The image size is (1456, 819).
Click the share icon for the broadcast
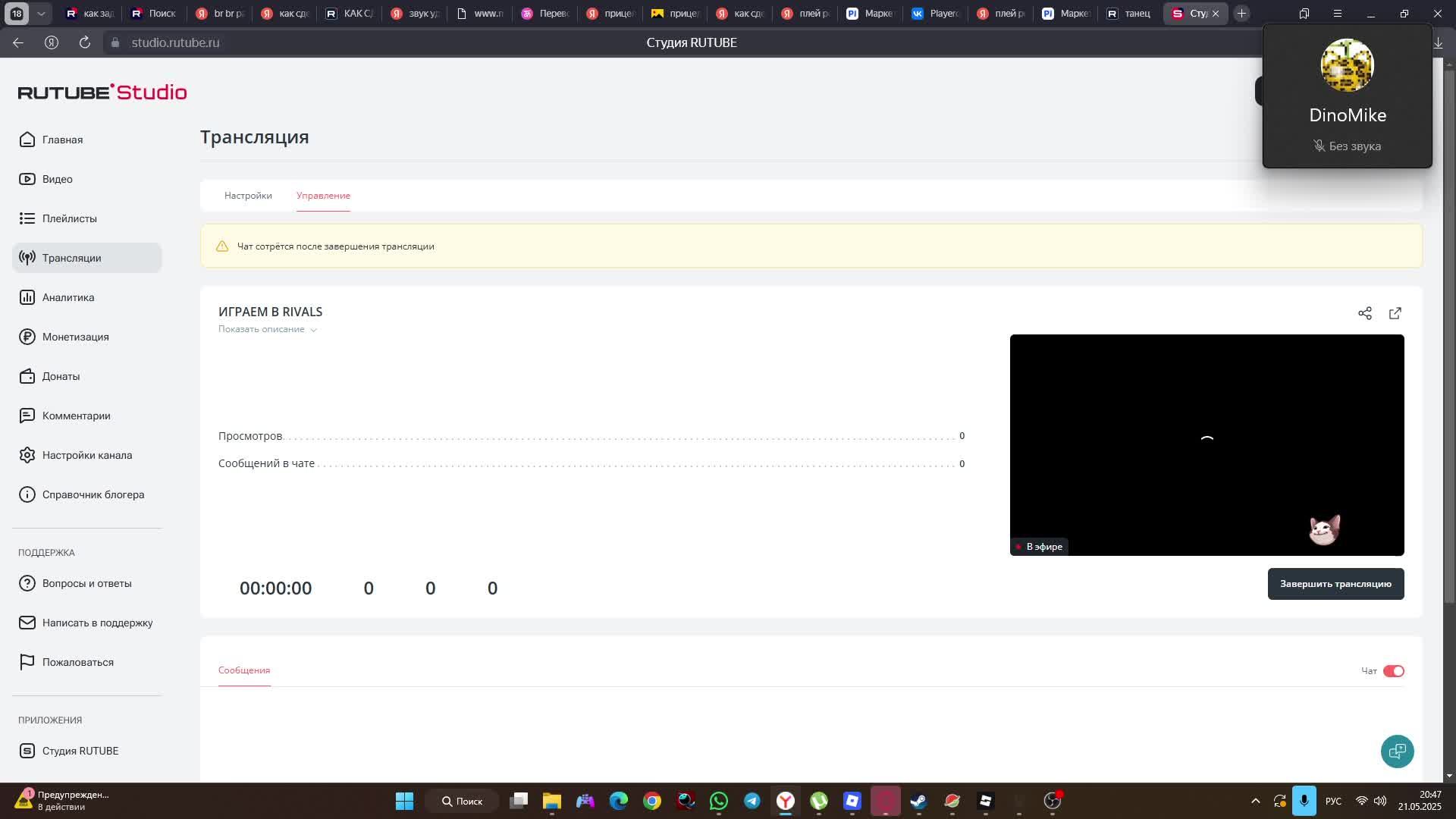click(x=1365, y=313)
